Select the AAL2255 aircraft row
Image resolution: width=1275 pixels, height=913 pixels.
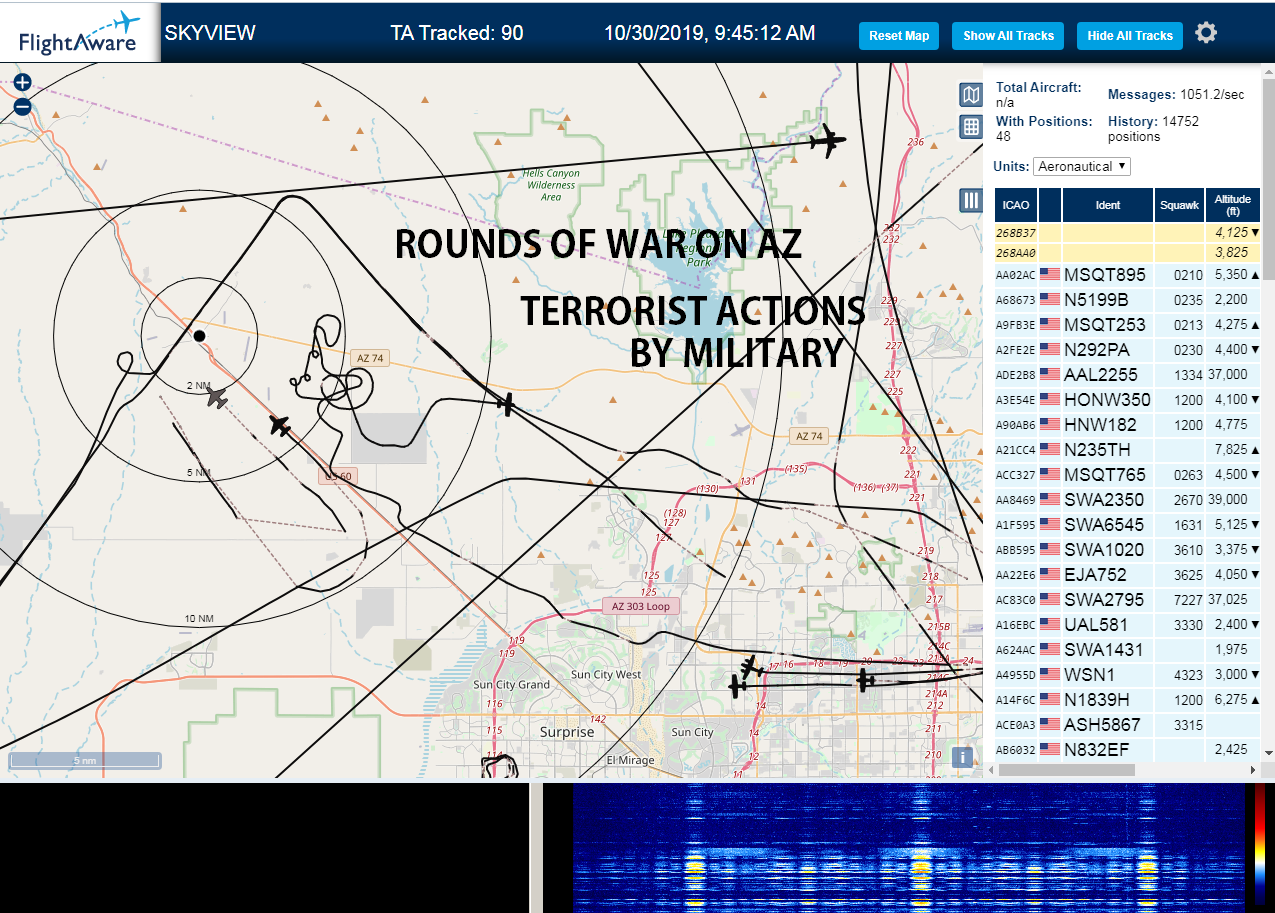1128,375
